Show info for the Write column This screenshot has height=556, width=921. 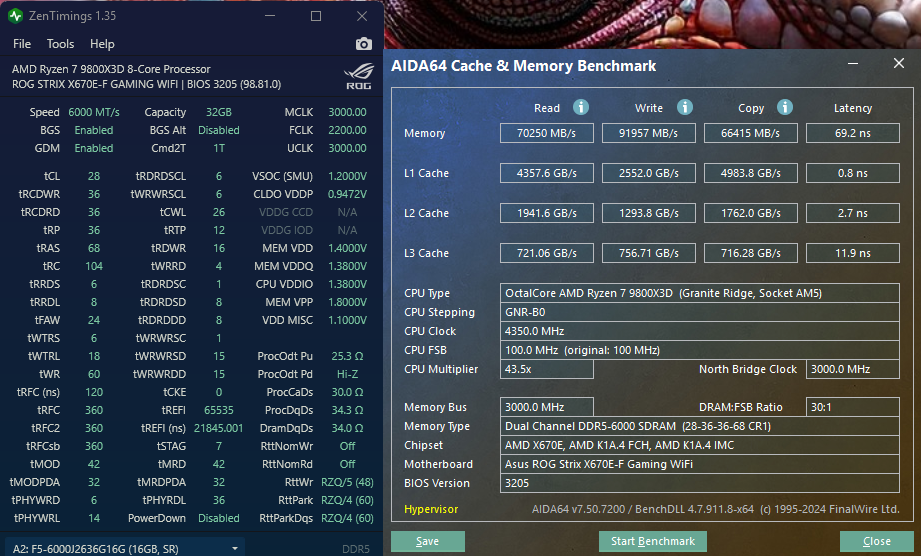[684, 107]
